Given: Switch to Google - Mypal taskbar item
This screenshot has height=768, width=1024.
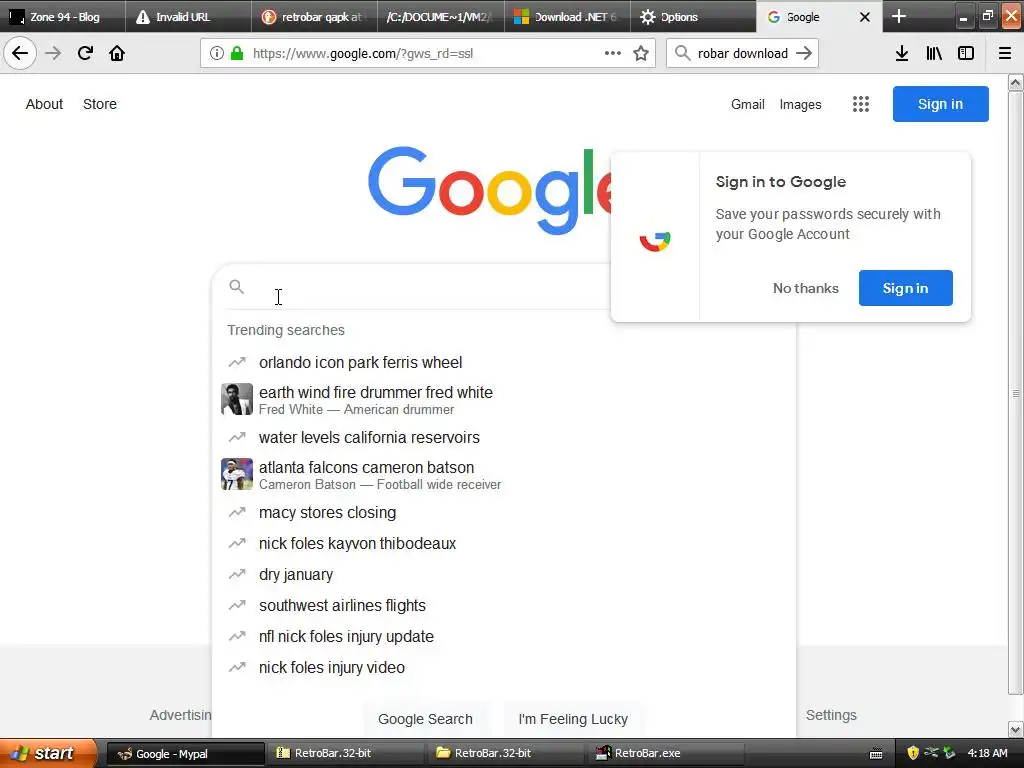Looking at the screenshot, I should point(185,754).
